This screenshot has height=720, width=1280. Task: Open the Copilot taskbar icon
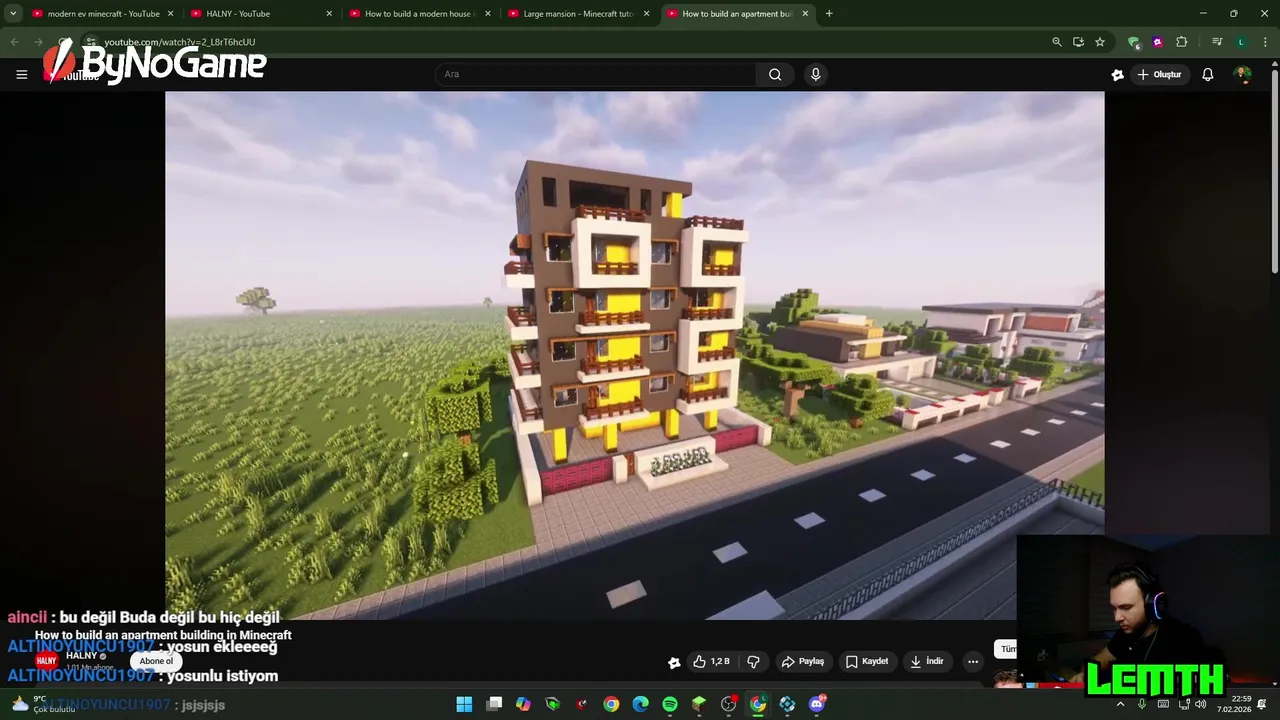pyautogui.click(x=523, y=704)
